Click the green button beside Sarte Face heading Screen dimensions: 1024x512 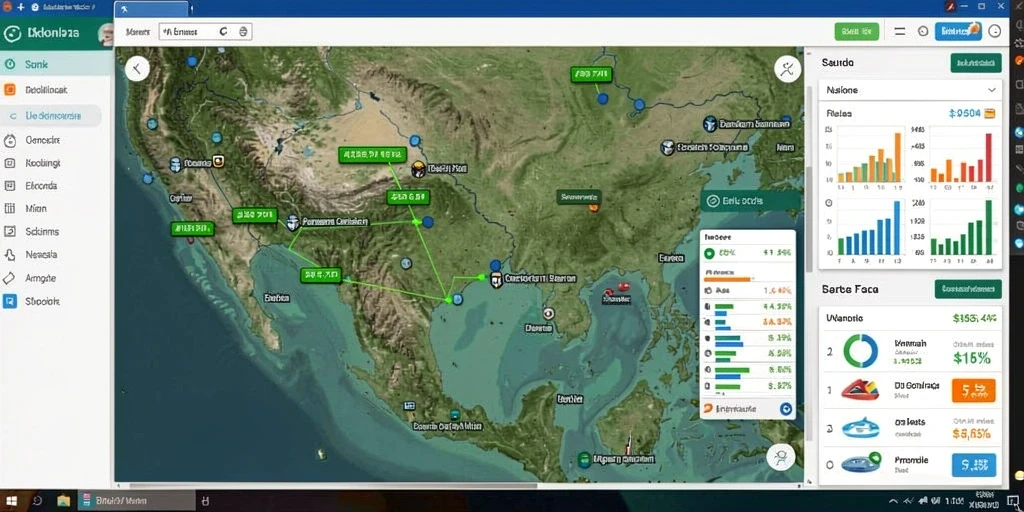[968, 289]
